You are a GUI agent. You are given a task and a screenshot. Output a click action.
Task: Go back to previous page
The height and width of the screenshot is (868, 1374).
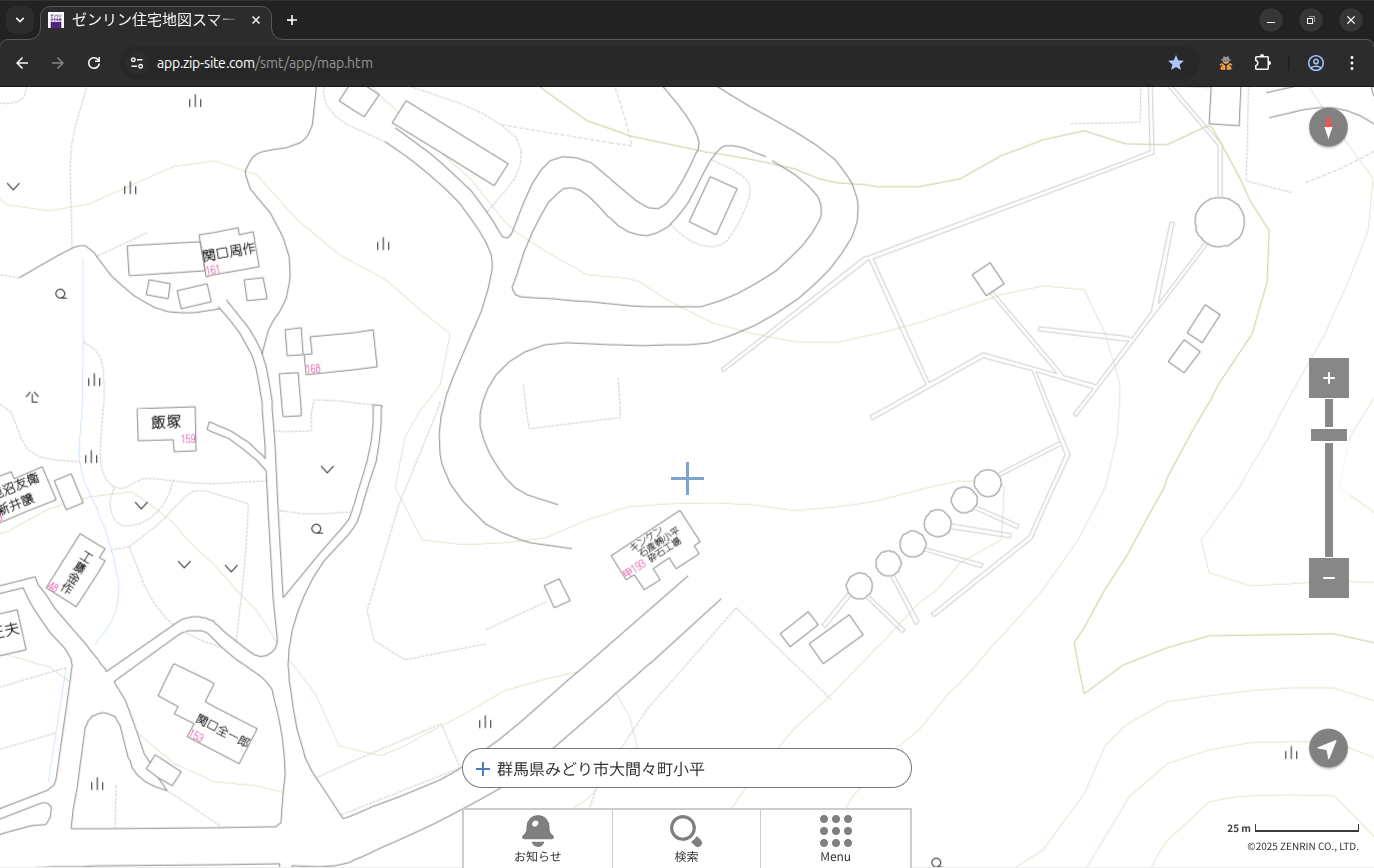click(x=22, y=63)
